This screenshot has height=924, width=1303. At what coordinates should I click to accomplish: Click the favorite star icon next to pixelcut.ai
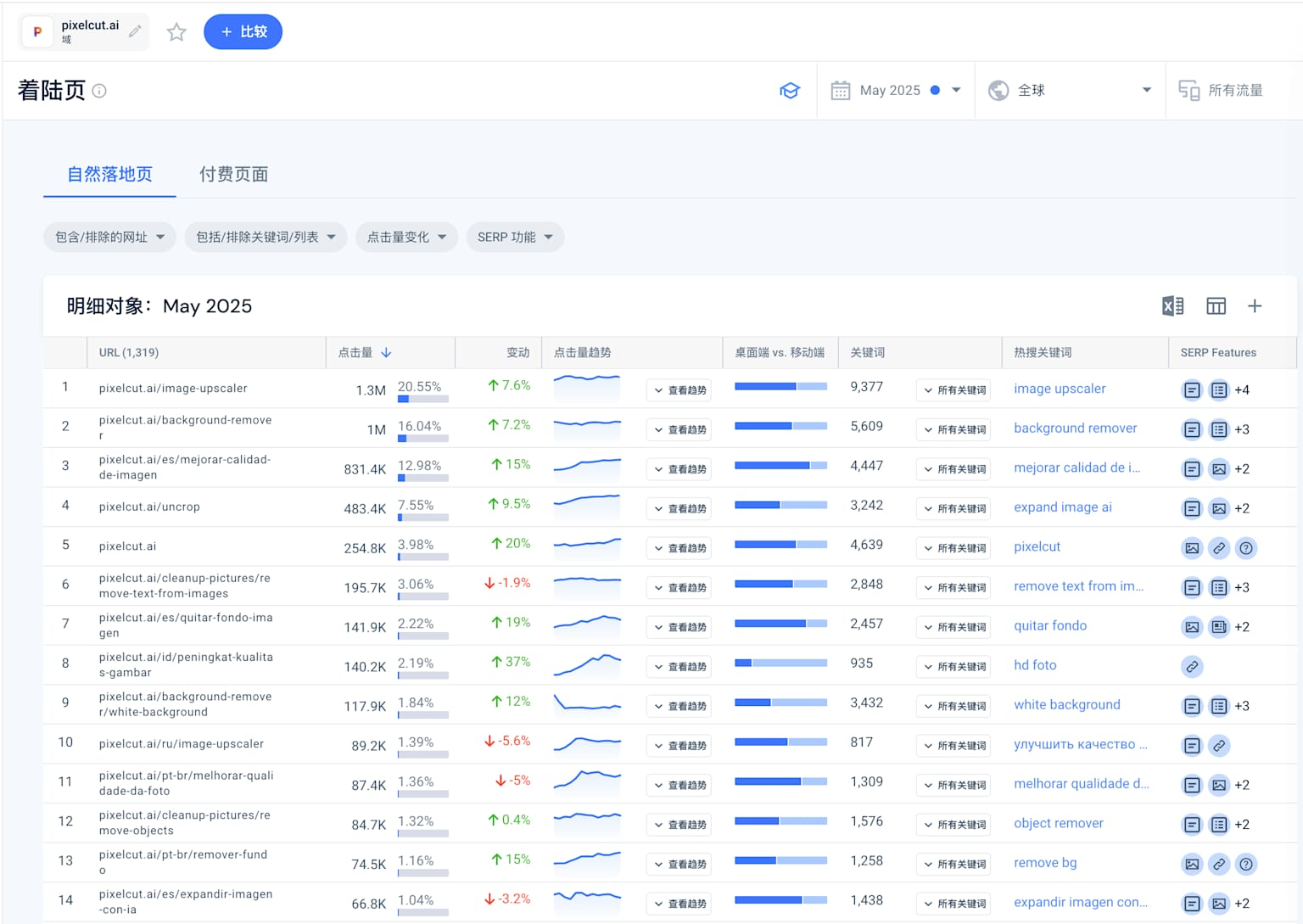(176, 32)
